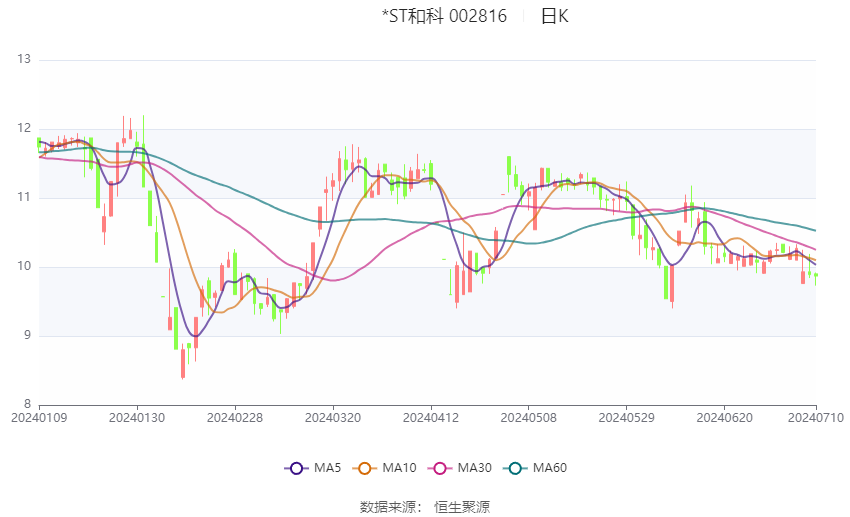Click the chart title *ST和科 002816
Screen dimensions: 850x517
[445, 16]
